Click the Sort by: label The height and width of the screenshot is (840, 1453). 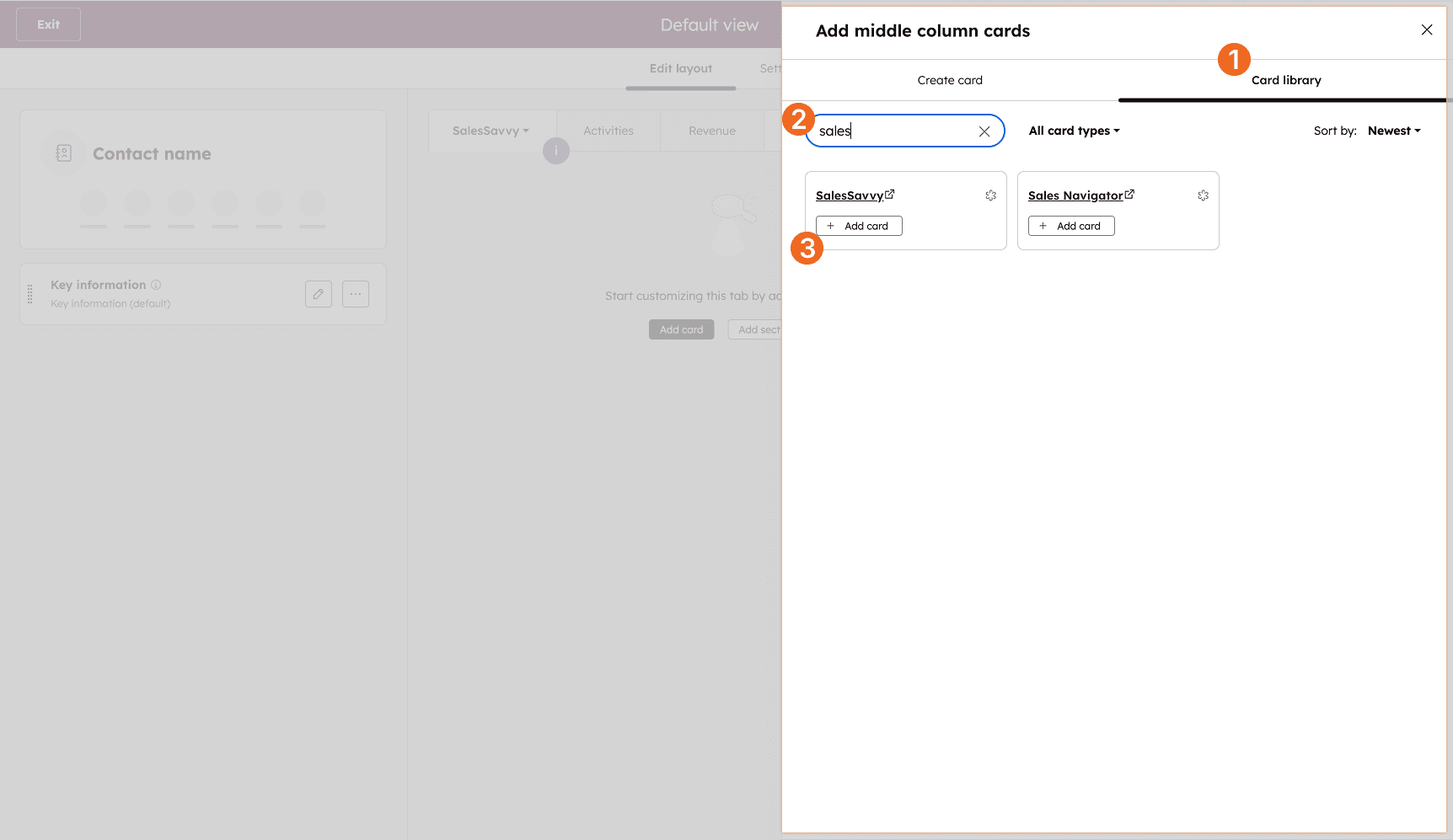point(1335,131)
